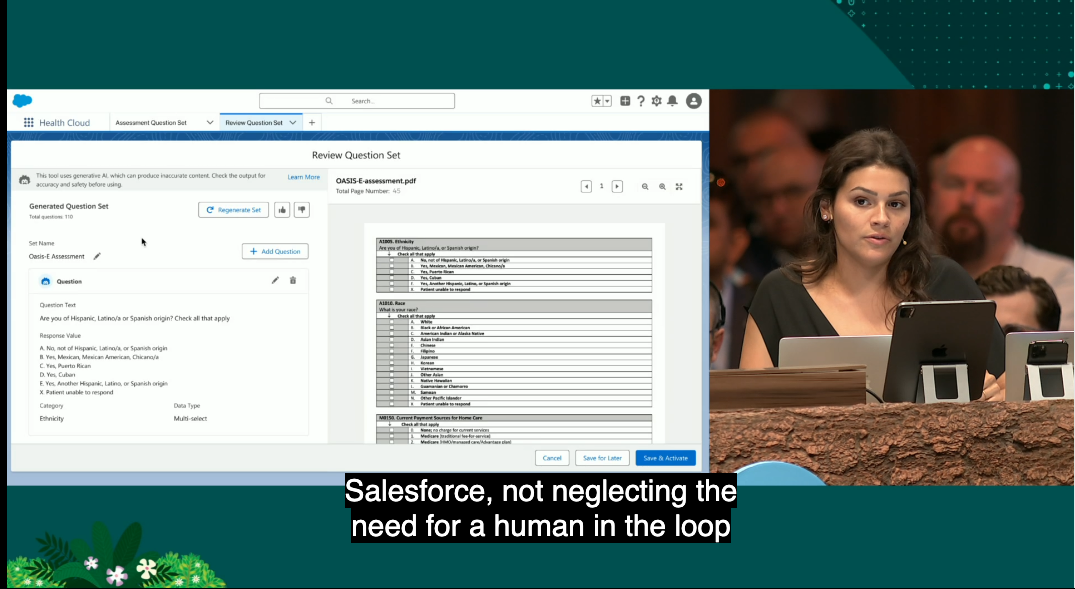Click the Salesforce cloud logo
This screenshot has height=589, width=1075.
(x=23, y=101)
